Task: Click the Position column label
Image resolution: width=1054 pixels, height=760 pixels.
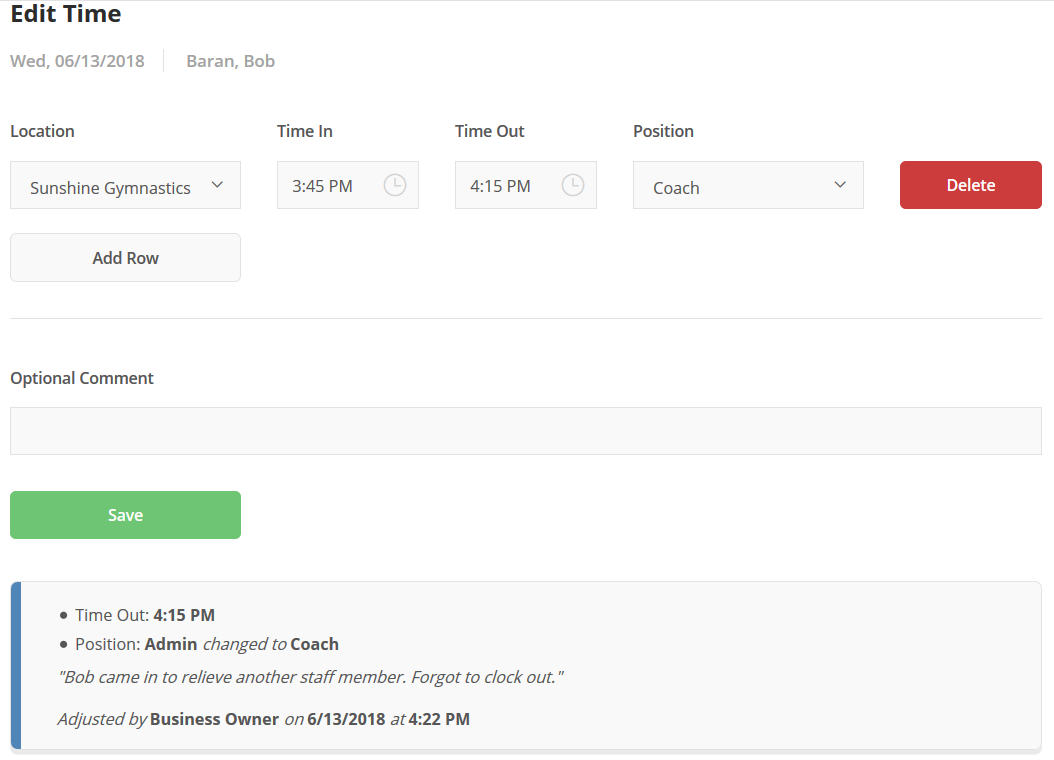Action: click(x=663, y=131)
